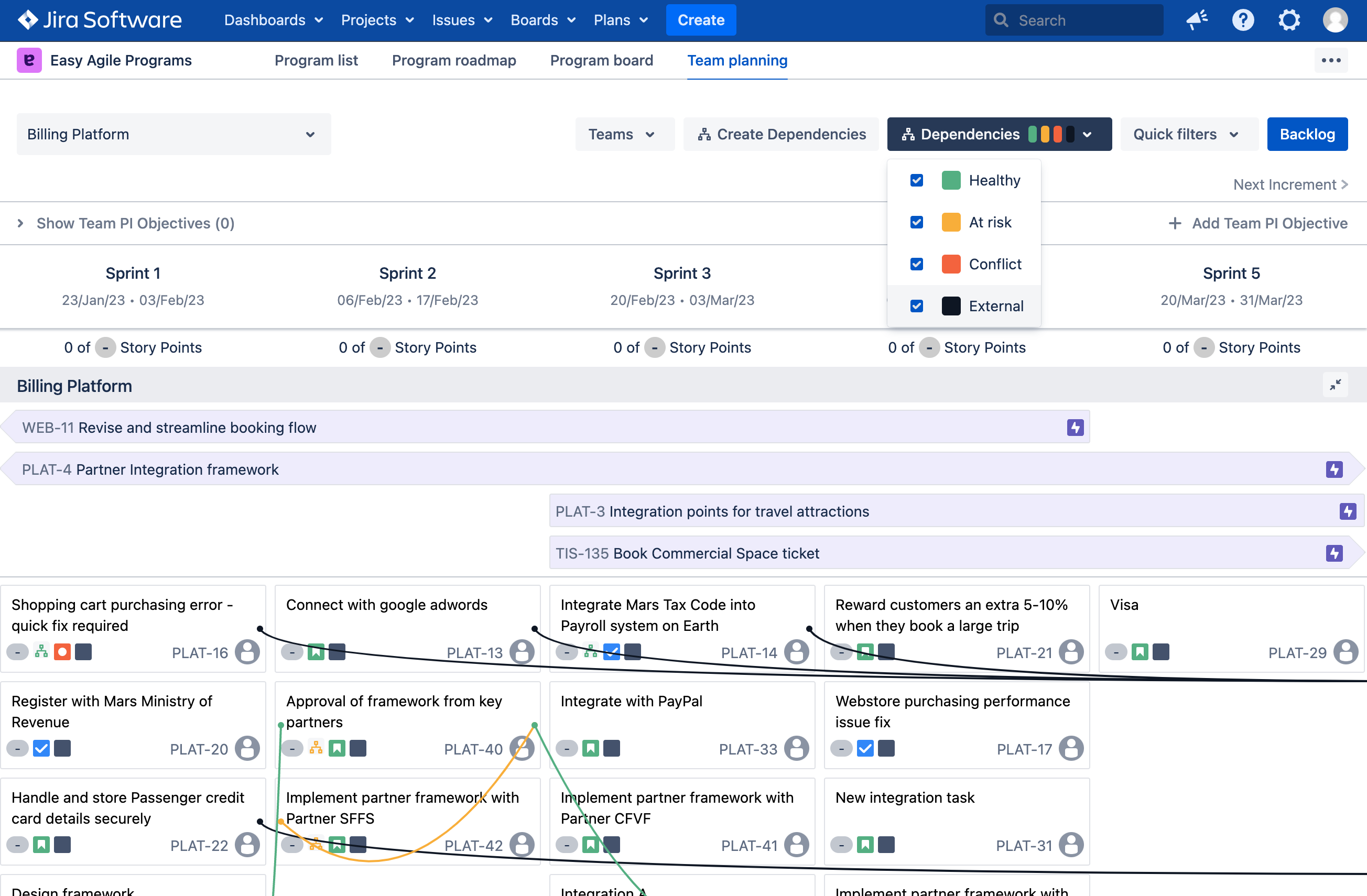Switch to the Program list tab
This screenshot has height=896, width=1367.
point(316,60)
